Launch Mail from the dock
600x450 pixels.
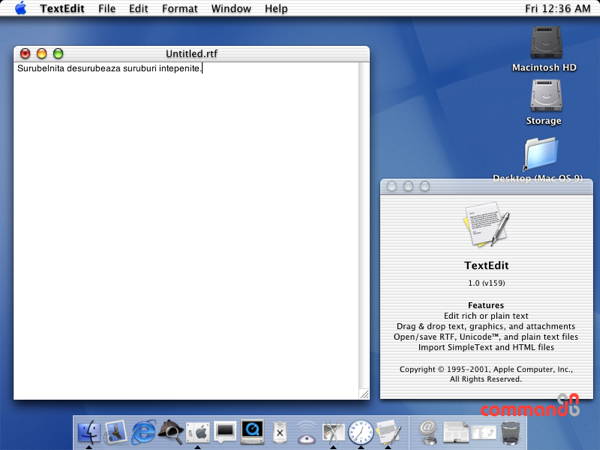116,432
